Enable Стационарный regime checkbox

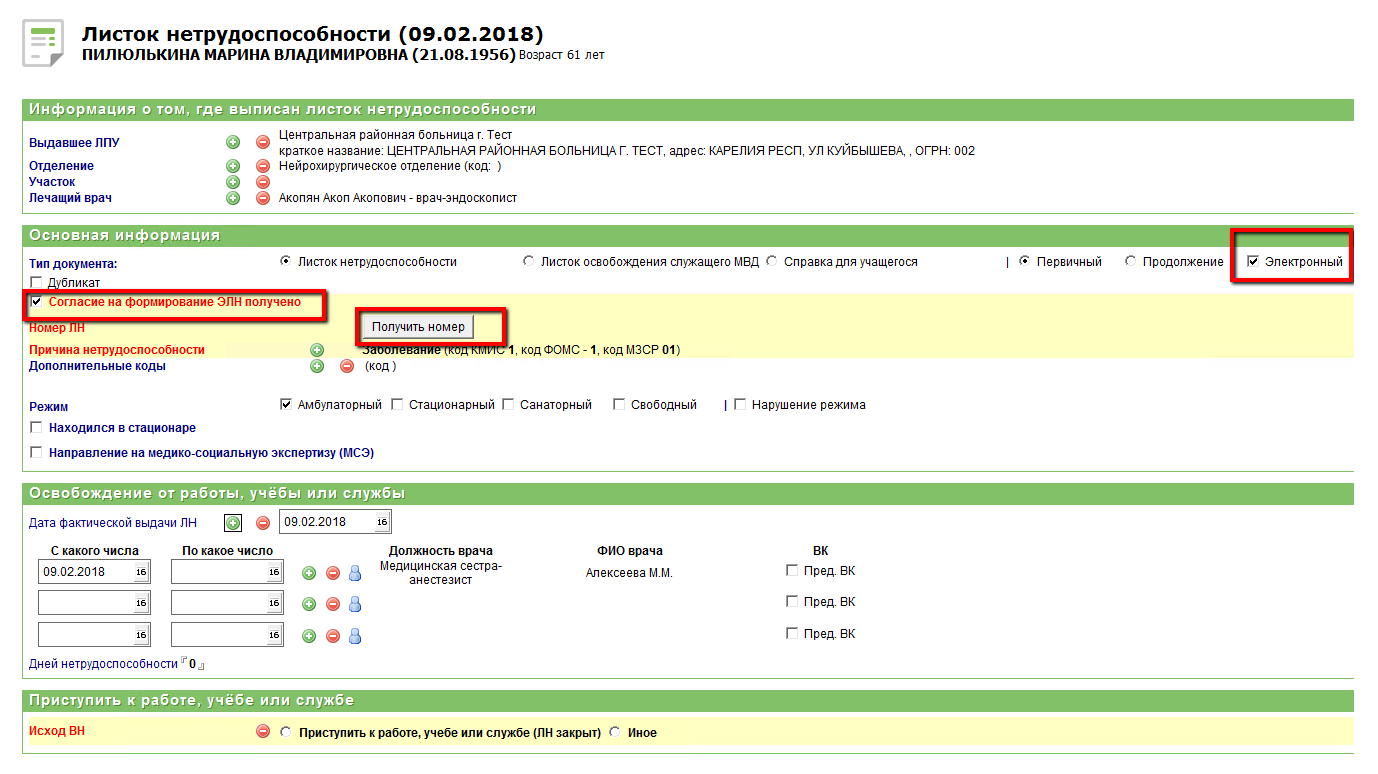(x=397, y=405)
